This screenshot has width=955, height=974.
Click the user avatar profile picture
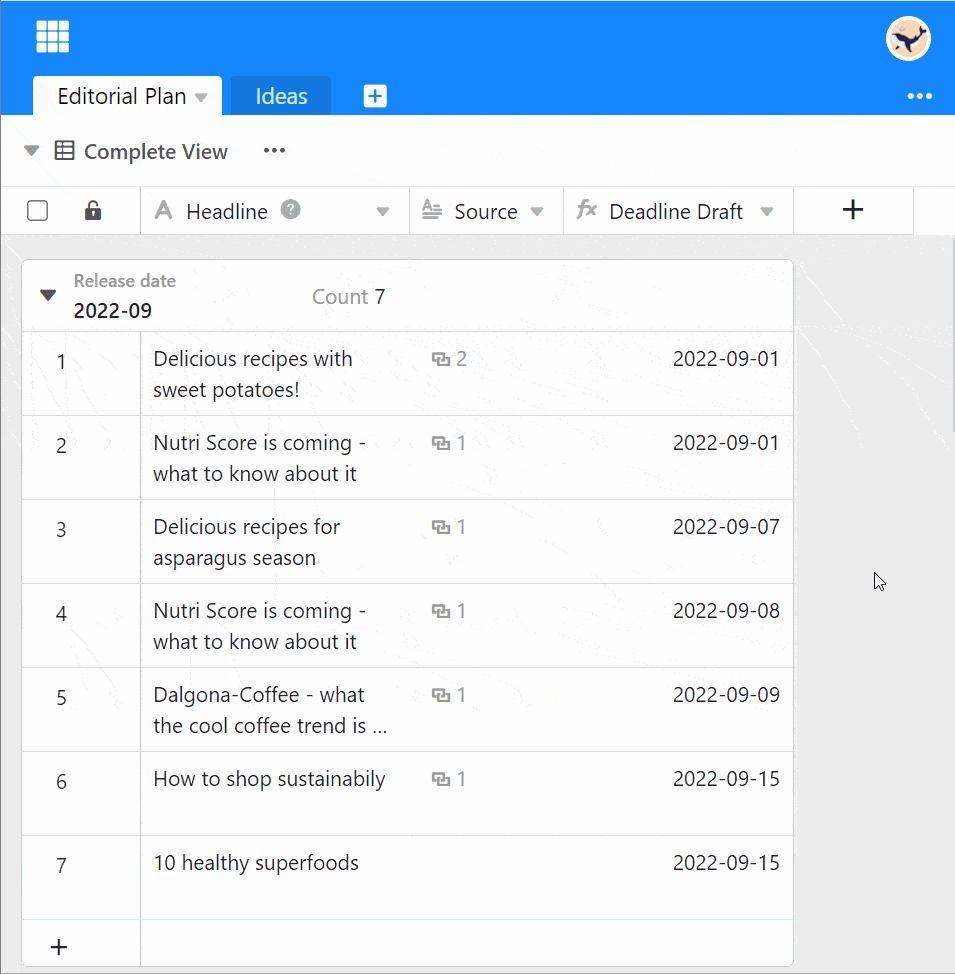coord(907,39)
